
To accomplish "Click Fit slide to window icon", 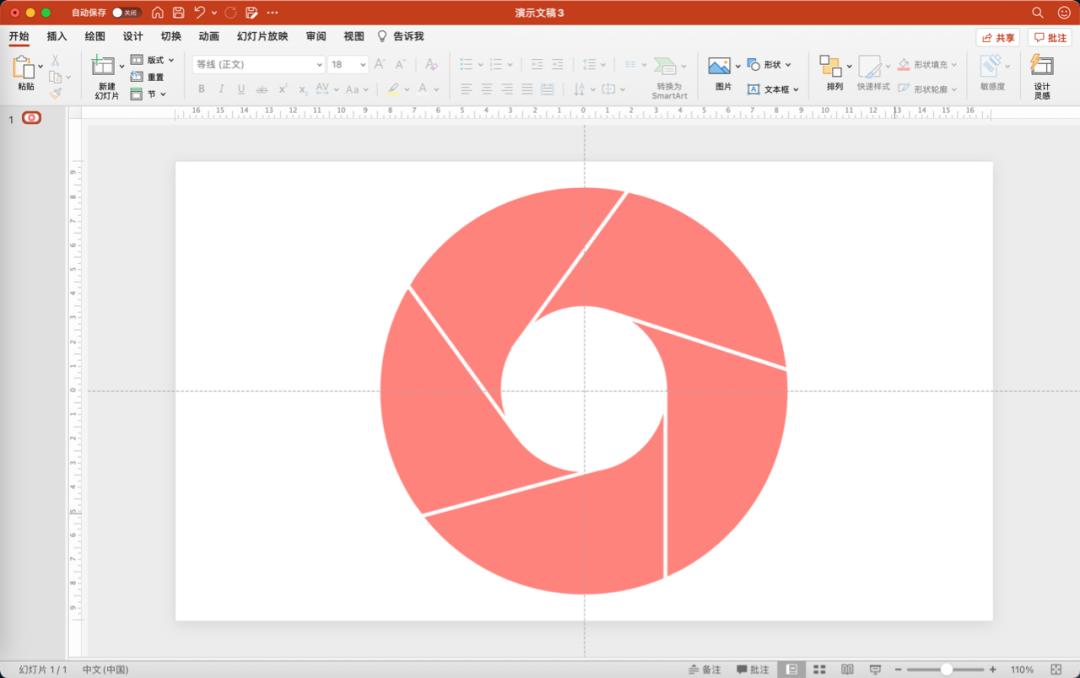I will [1056, 669].
